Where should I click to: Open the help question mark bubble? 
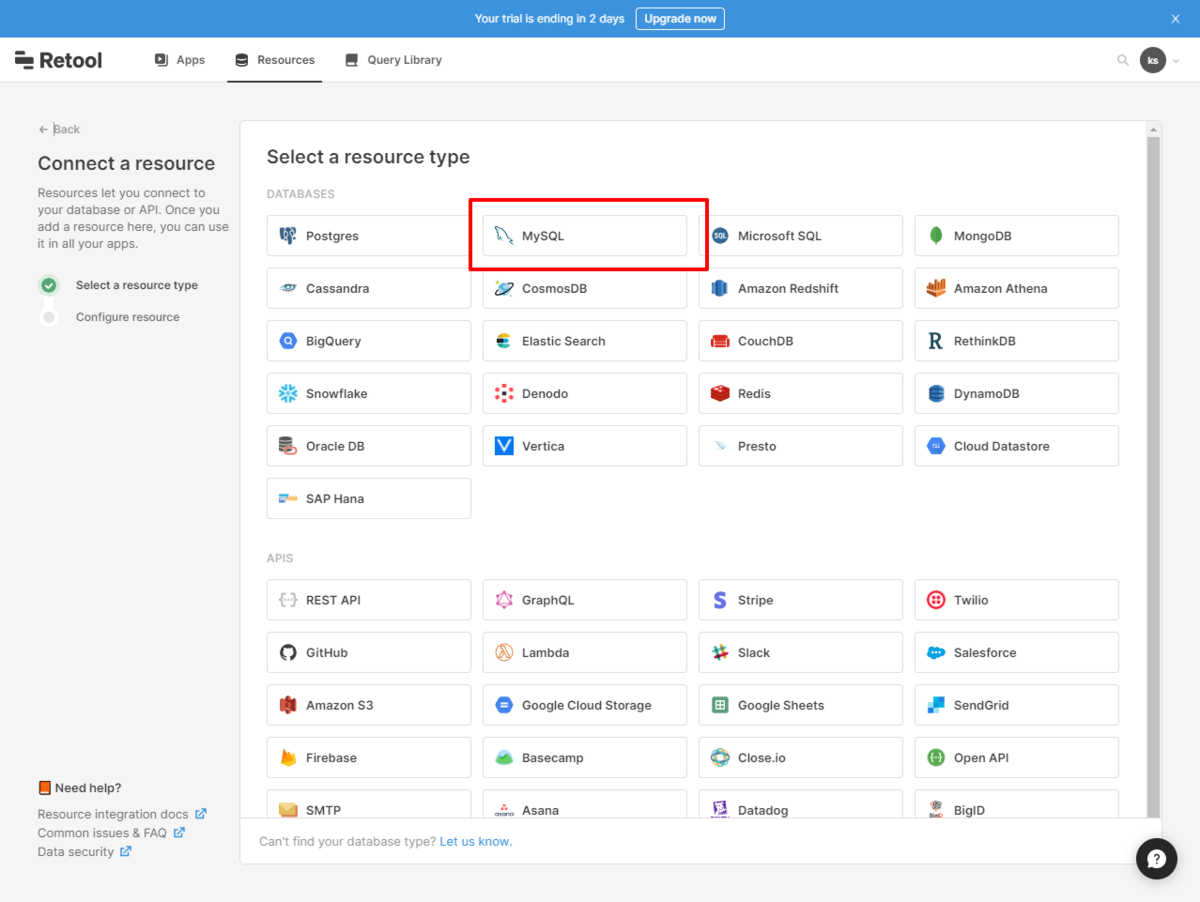1157,859
